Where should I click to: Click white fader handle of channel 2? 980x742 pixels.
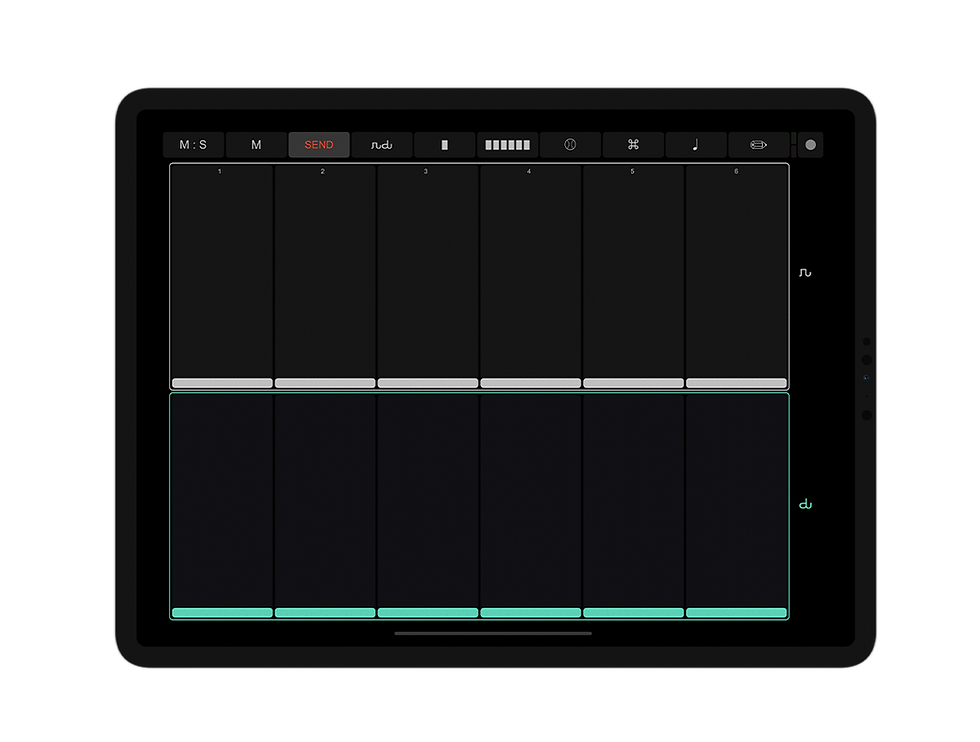[x=325, y=383]
